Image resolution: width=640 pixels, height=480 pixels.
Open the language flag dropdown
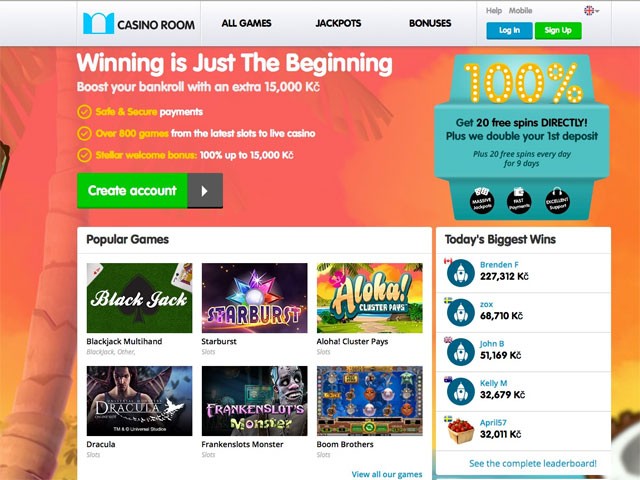click(x=591, y=11)
